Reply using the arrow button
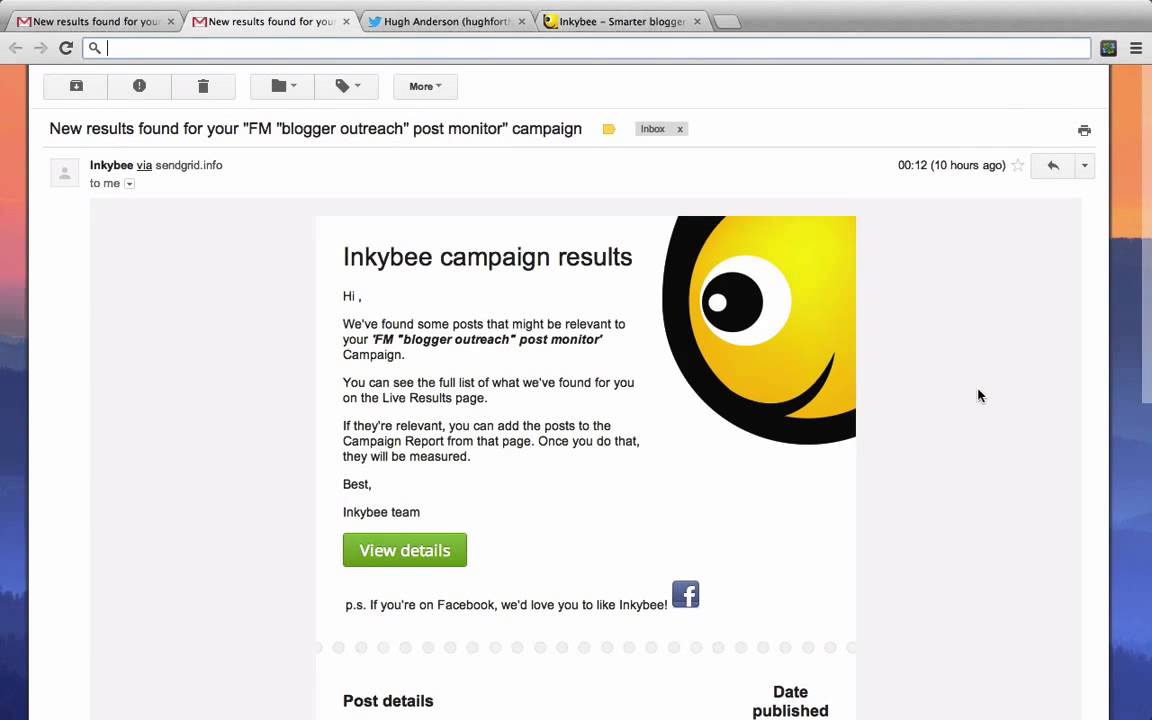The width and height of the screenshot is (1152, 720). click(x=1053, y=166)
